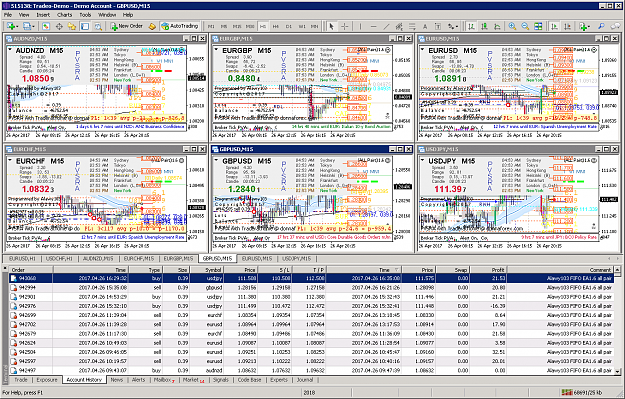This screenshot has height=399, width=625.
Task: Click the New Order button
Action: point(127,26)
